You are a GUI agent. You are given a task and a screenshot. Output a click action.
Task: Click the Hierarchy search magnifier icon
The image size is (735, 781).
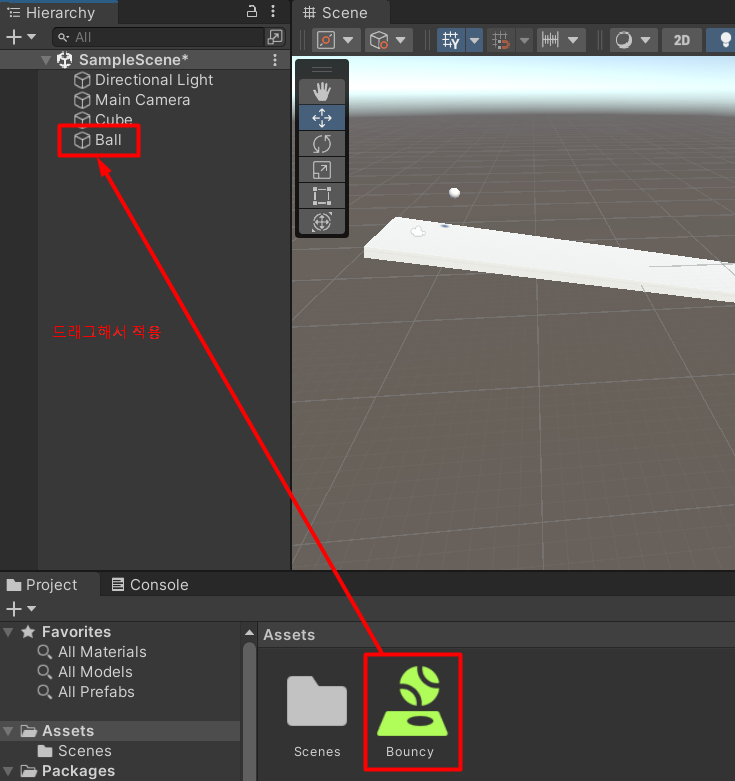pyautogui.click(x=63, y=37)
